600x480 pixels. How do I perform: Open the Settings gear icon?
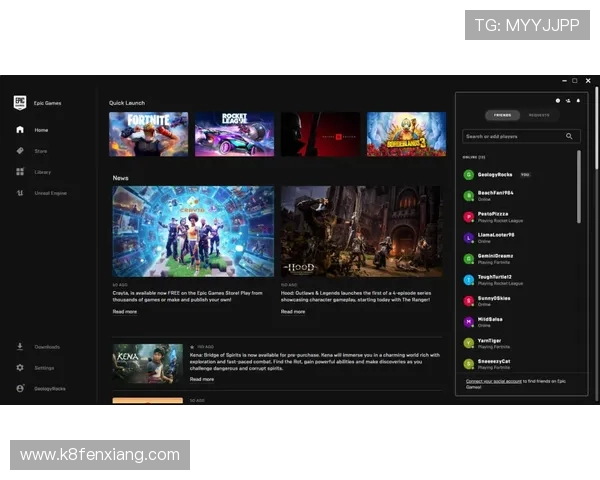20,367
